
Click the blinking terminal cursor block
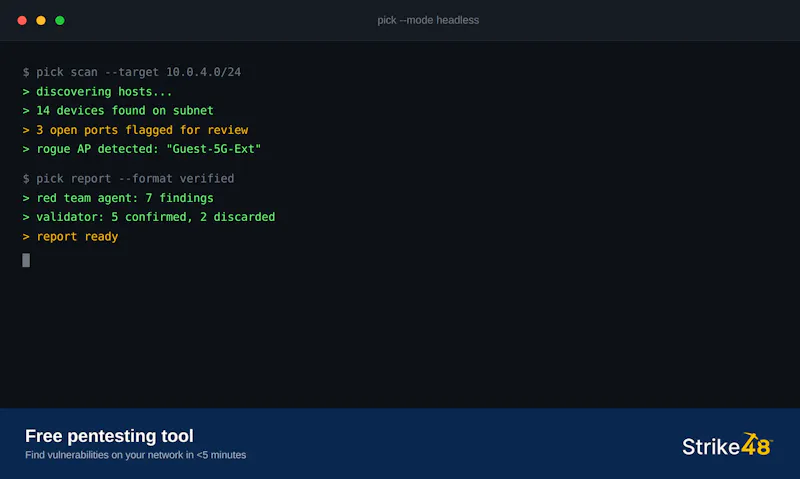(26, 260)
